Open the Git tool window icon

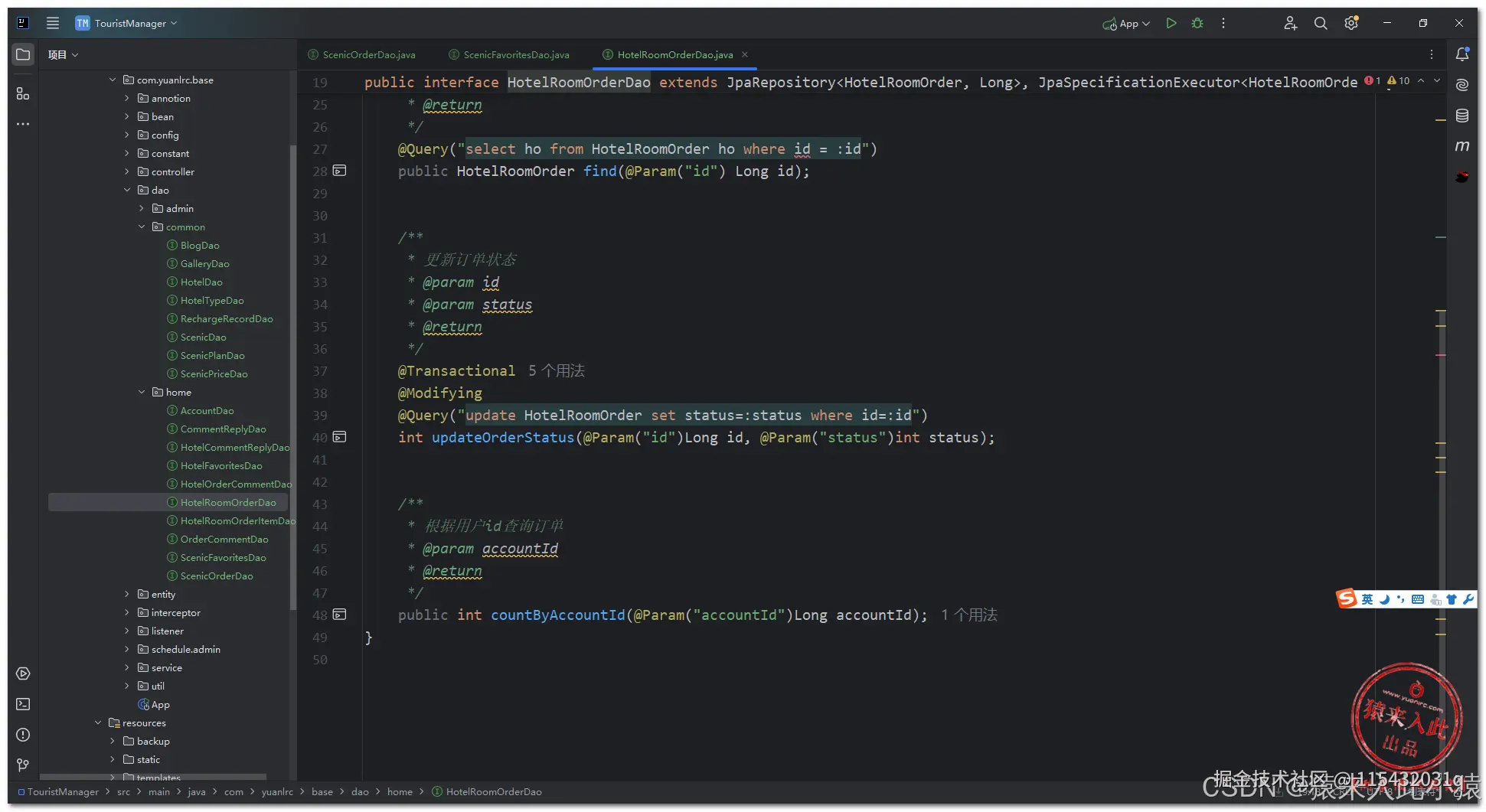click(23, 765)
